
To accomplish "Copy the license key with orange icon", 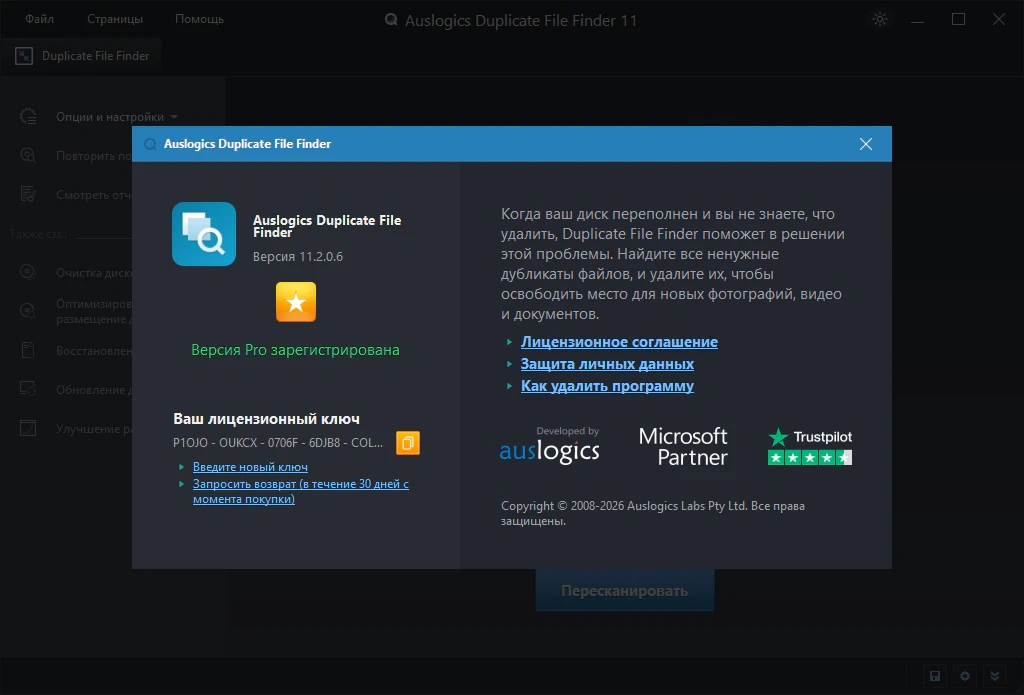I will pos(408,443).
